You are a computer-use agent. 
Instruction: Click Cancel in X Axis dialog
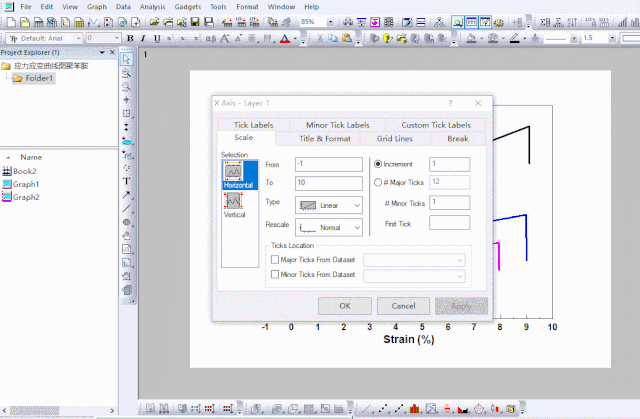tap(403, 306)
